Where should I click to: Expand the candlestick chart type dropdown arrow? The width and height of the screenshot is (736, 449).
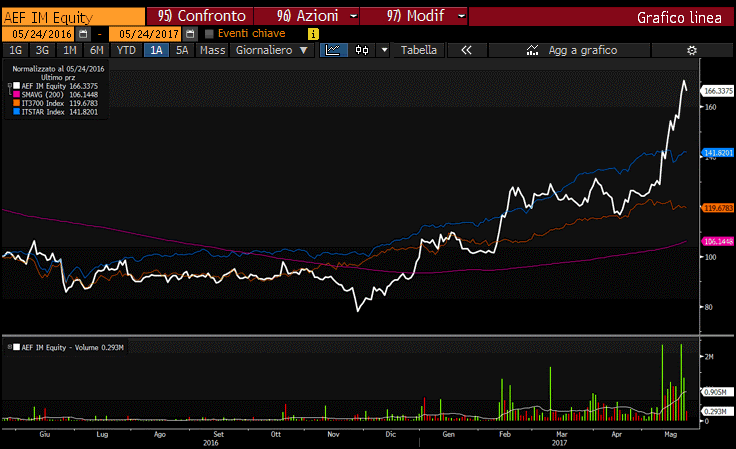click(x=381, y=50)
